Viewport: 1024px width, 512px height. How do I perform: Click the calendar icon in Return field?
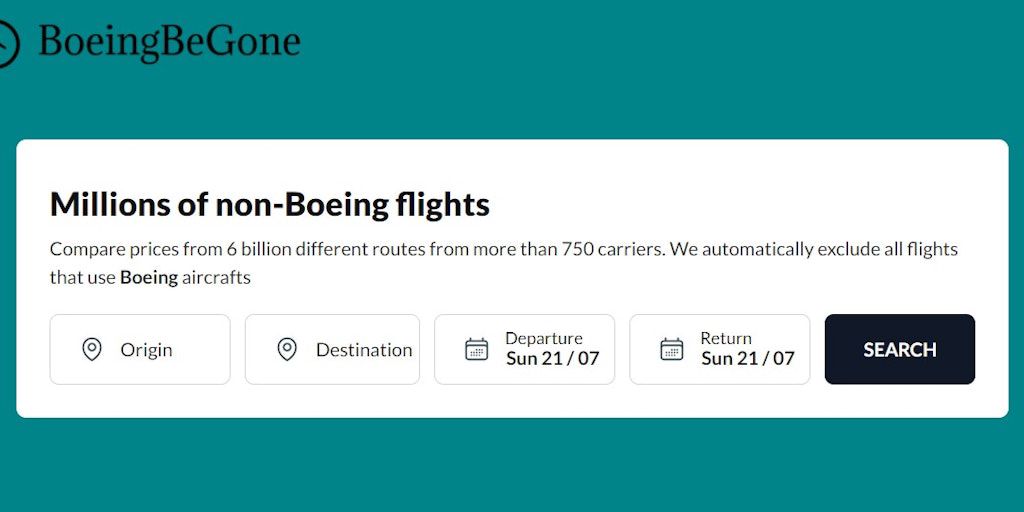pos(672,349)
